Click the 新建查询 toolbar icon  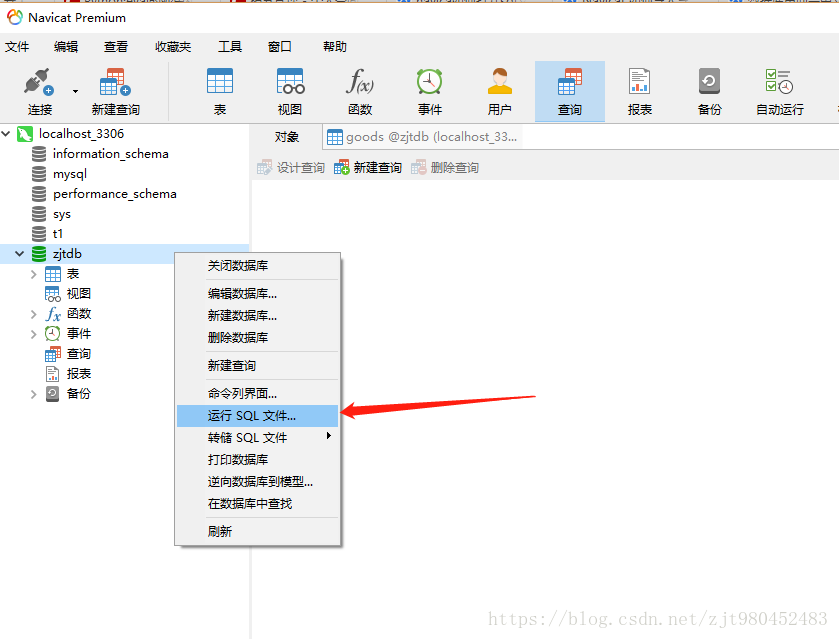tap(115, 82)
